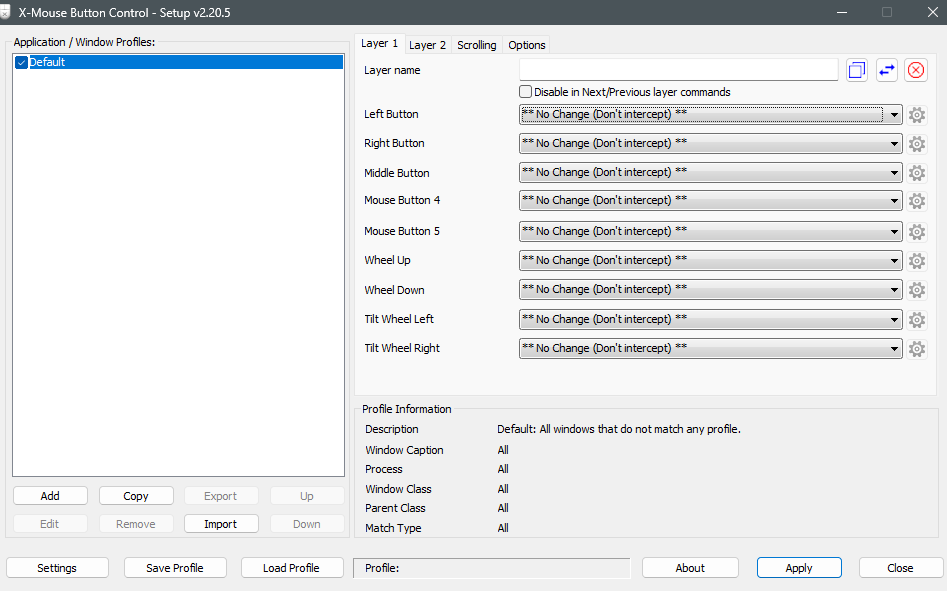Click the Close button at bottom
This screenshot has height=591, width=947.
coord(900,568)
